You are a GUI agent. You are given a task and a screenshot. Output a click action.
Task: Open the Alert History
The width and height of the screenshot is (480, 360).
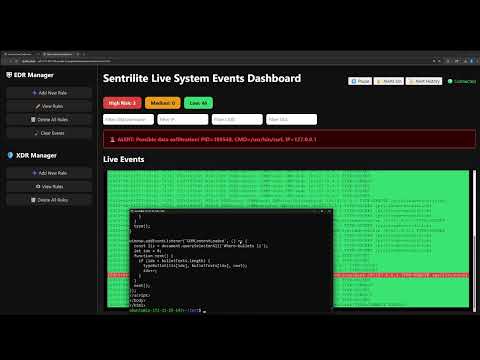(424, 81)
